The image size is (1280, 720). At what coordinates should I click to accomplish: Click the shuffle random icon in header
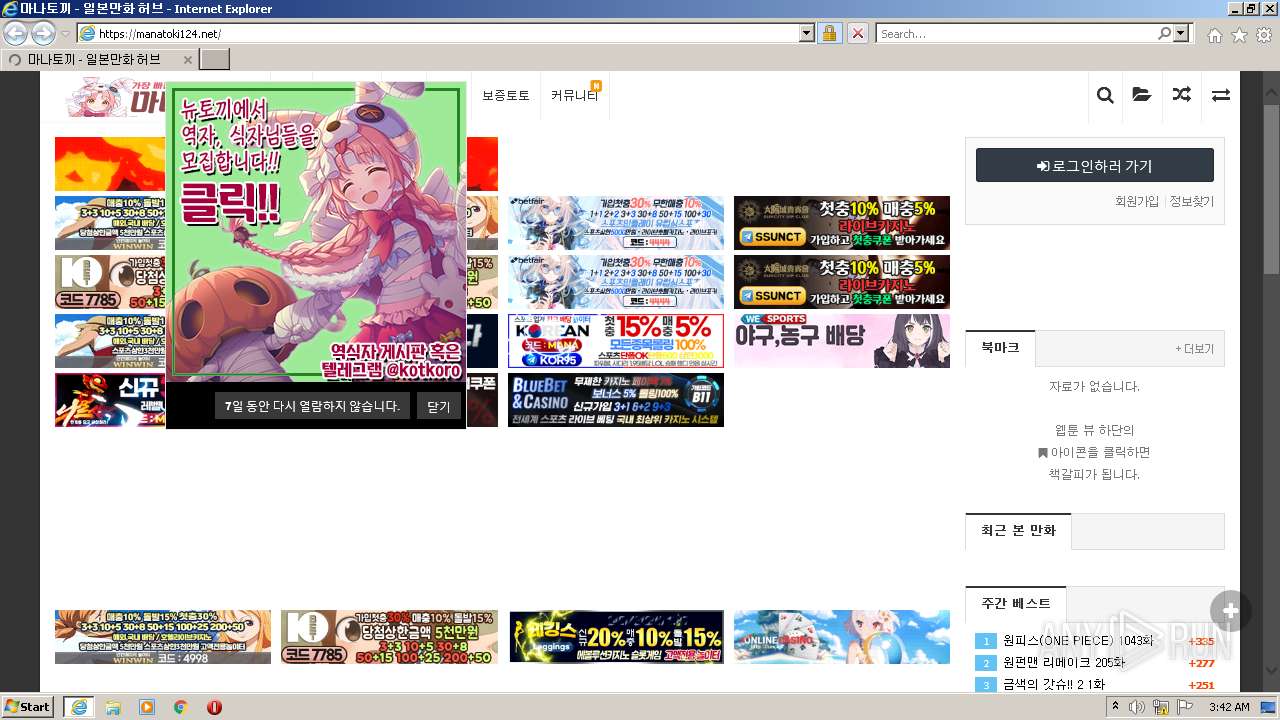click(x=1182, y=95)
